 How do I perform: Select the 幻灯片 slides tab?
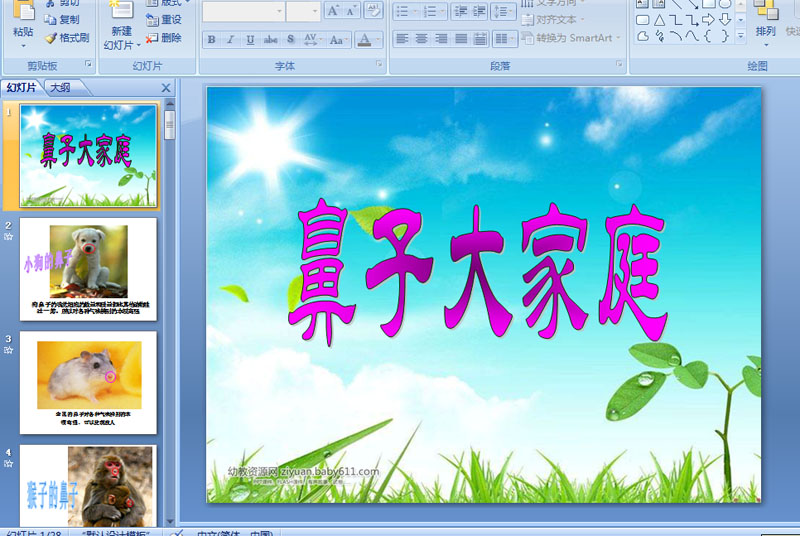tap(22, 88)
